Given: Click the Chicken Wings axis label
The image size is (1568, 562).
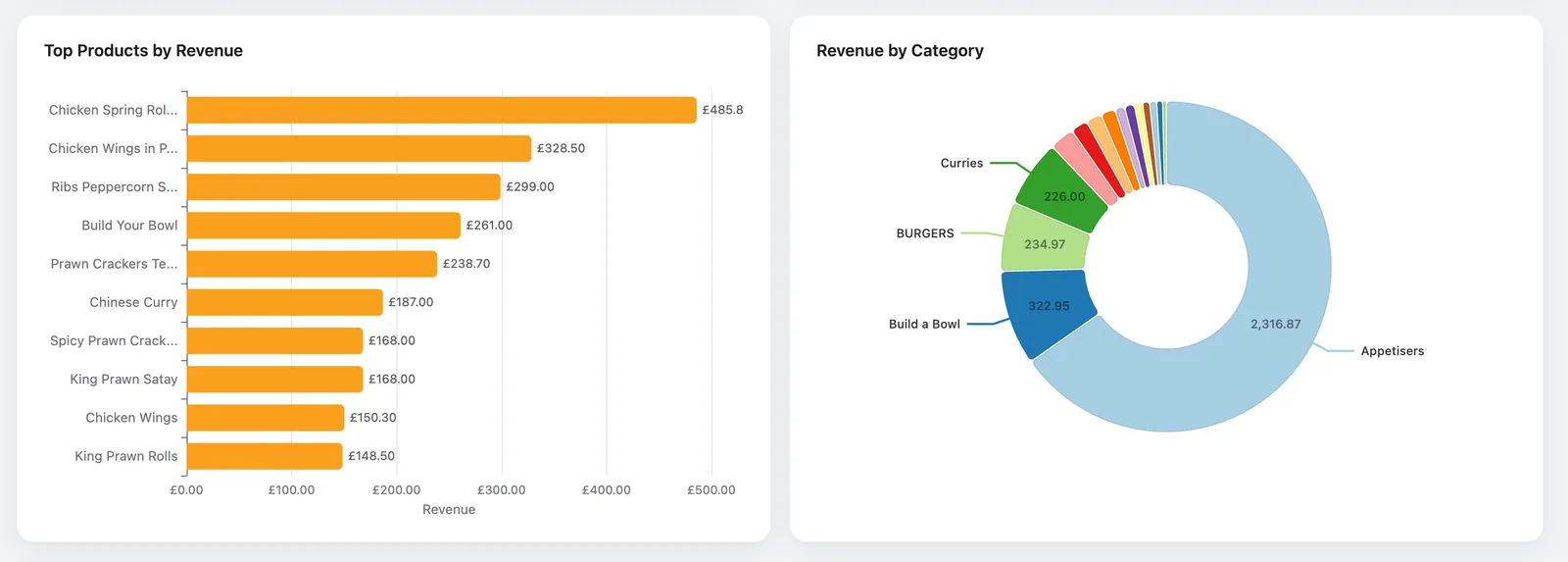Looking at the screenshot, I should [x=131, y=418].
